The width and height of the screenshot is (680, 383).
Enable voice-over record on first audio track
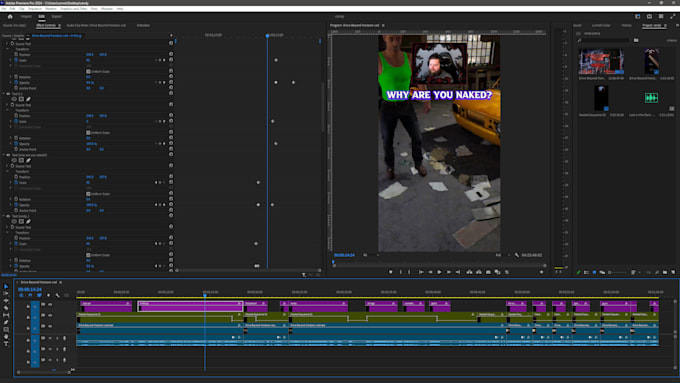tap(65, 338)
